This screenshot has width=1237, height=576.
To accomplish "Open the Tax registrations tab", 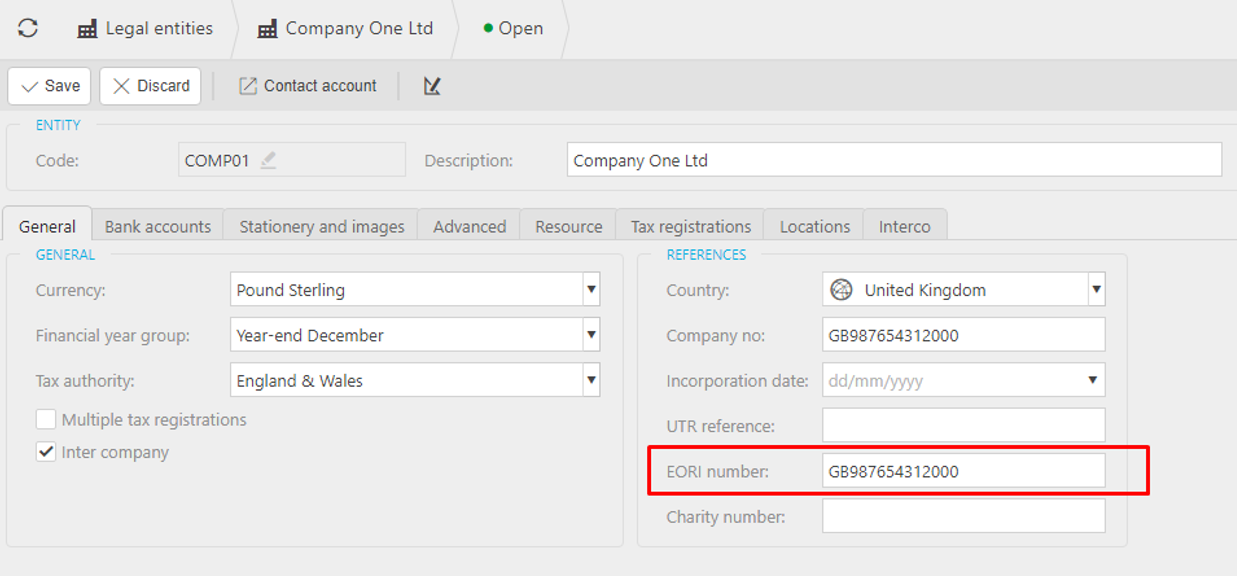I will tap(690, 226).
